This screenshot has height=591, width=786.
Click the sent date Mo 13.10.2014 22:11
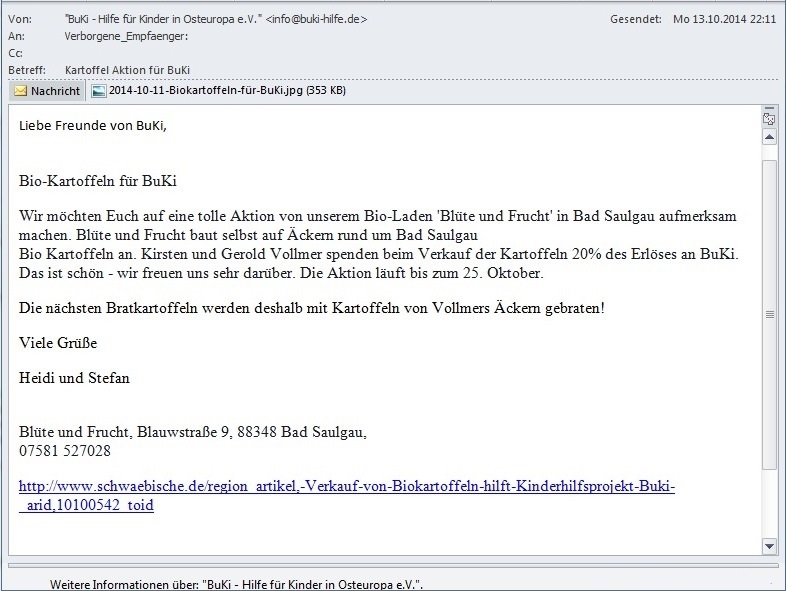724,19
